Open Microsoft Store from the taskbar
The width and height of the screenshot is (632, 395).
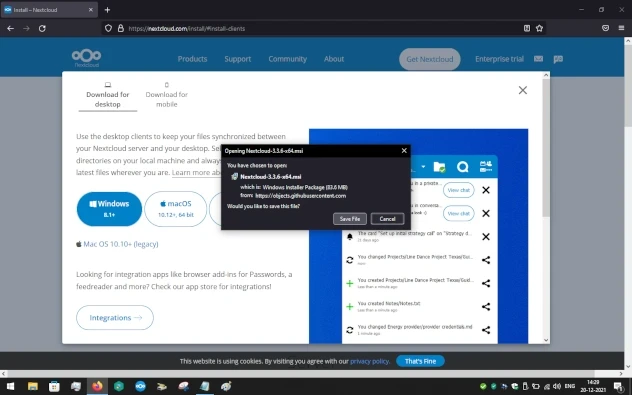[54, 387]
